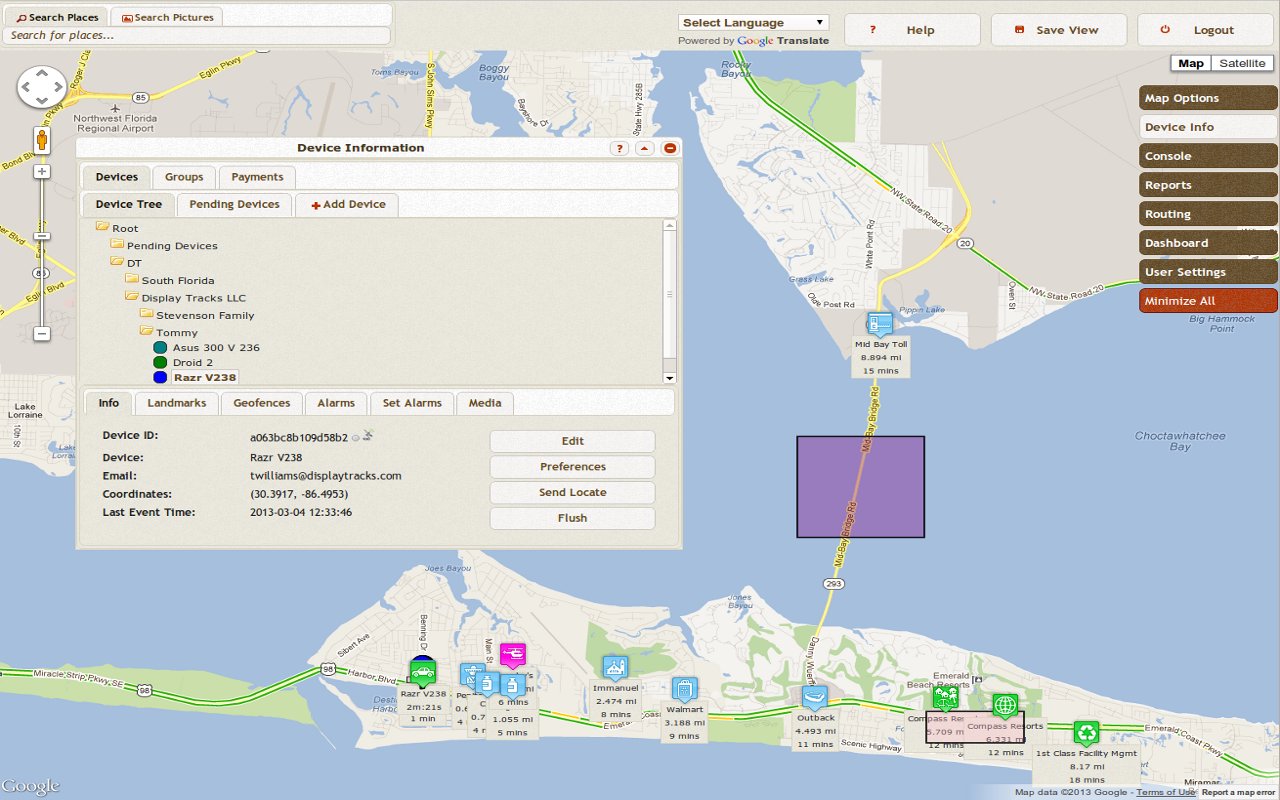Click the green palm tree resort marker
Screen dimensions: 1280x800
click(x=945, y=697)
